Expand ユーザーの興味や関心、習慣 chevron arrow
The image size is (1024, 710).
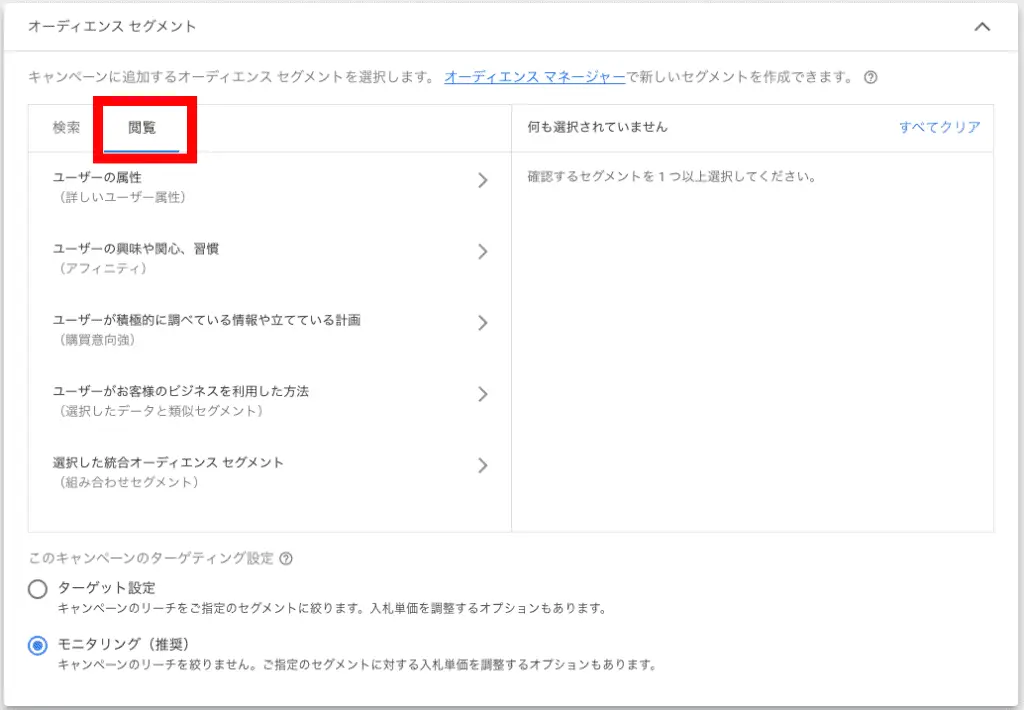[x=483, y=251]
